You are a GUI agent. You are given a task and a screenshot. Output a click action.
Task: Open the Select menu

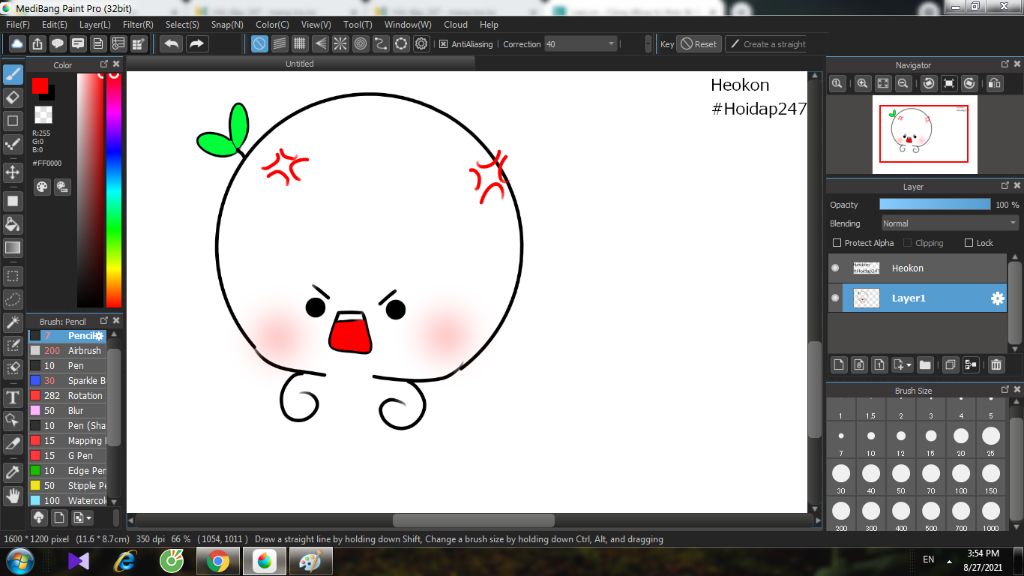[182, 25]
